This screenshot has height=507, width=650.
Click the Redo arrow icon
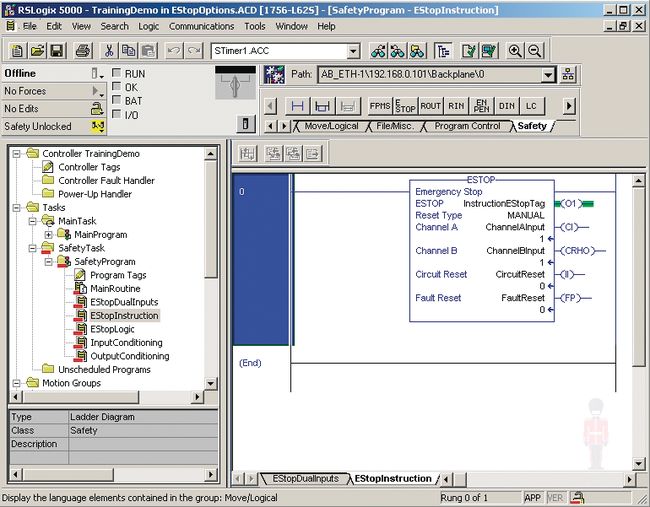tap(194, 51)
